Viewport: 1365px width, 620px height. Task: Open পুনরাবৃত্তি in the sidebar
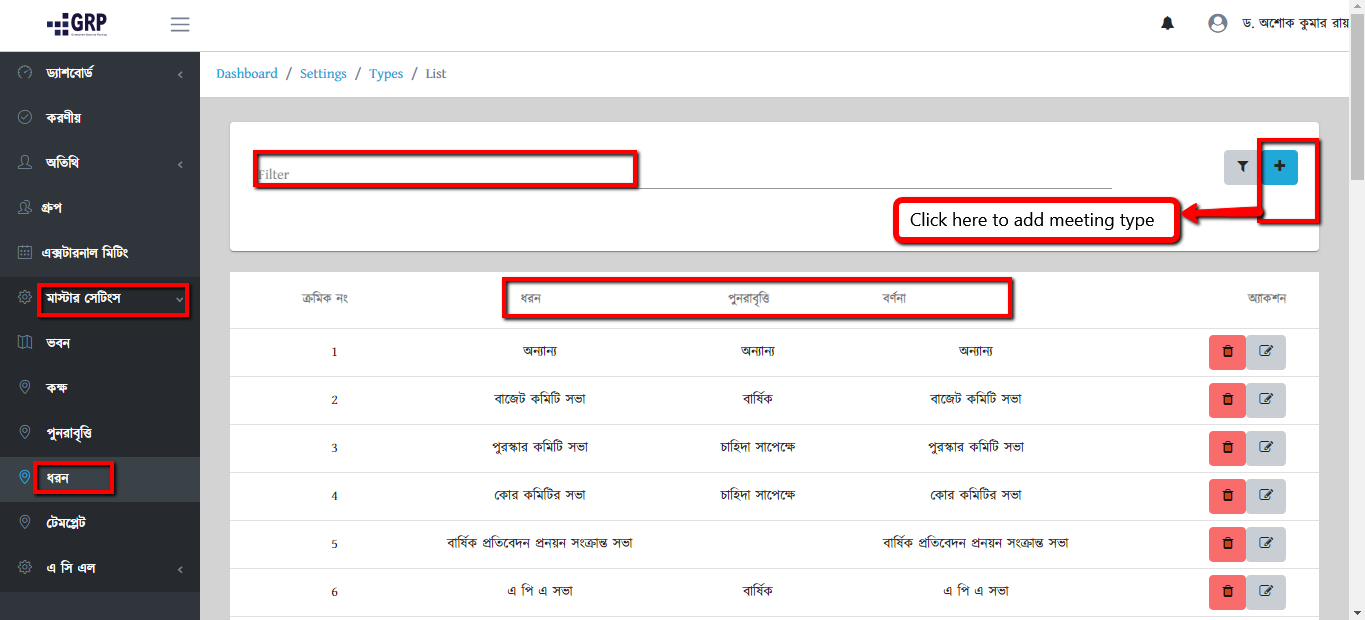(x=100, y=432)
